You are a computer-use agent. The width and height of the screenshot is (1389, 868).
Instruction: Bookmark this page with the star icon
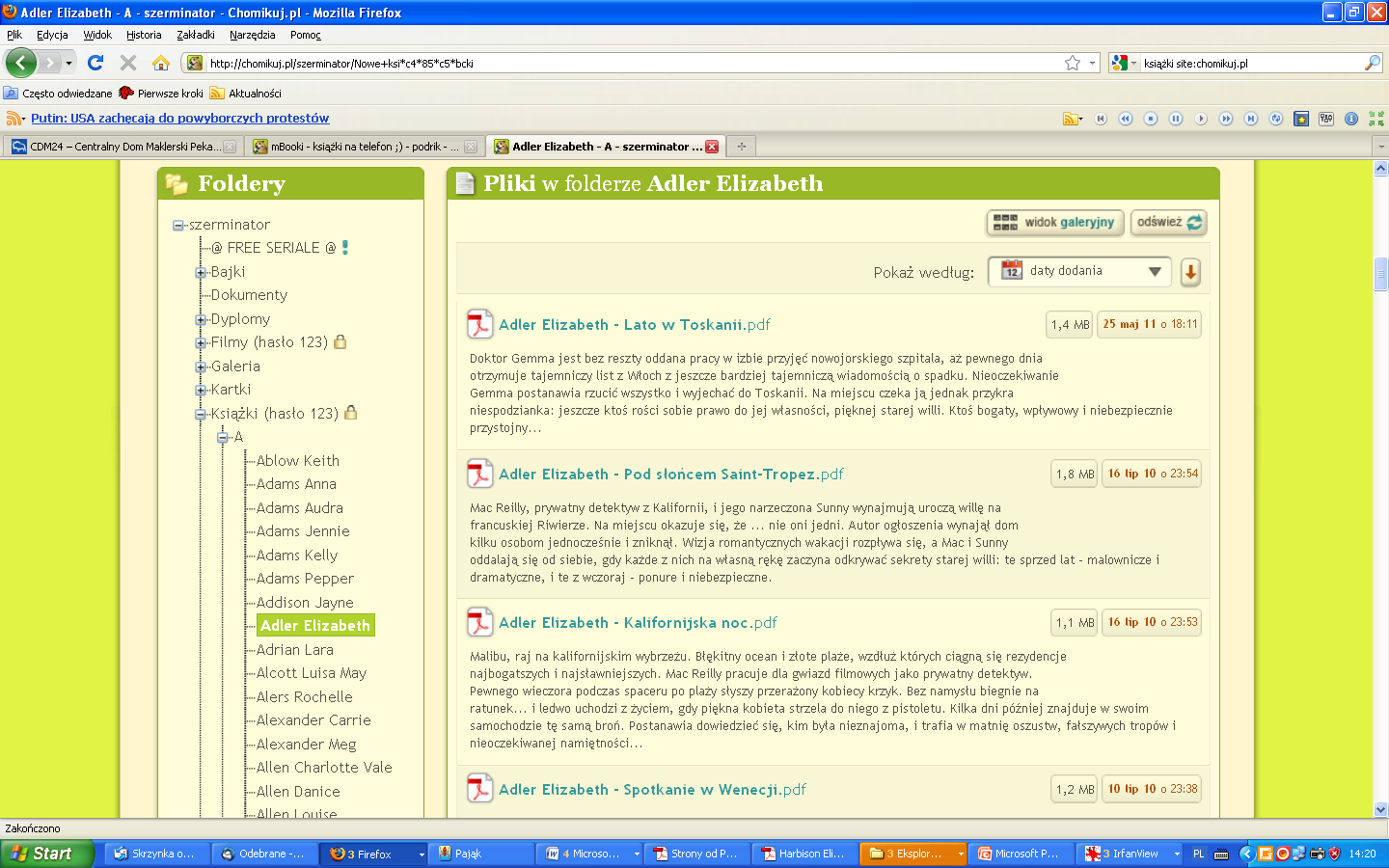pyautogui.click(x=1073, y=63)
